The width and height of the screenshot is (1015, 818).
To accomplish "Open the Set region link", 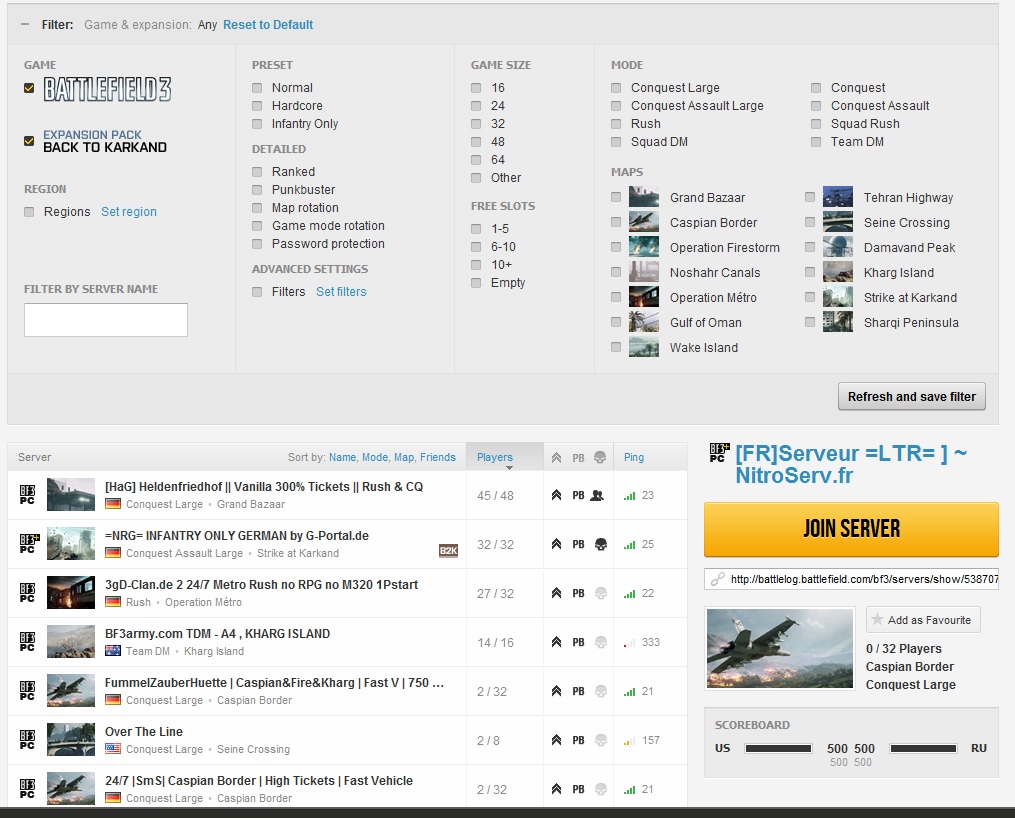I will click(129, 212).
